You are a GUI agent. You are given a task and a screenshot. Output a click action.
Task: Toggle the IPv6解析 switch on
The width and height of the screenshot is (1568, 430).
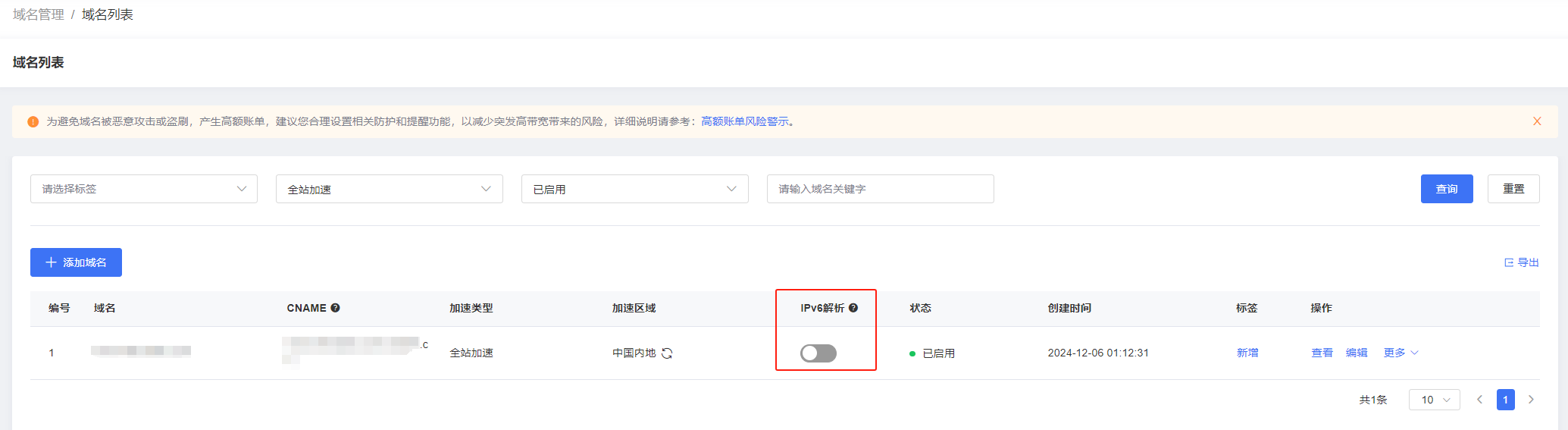point(818,353)
